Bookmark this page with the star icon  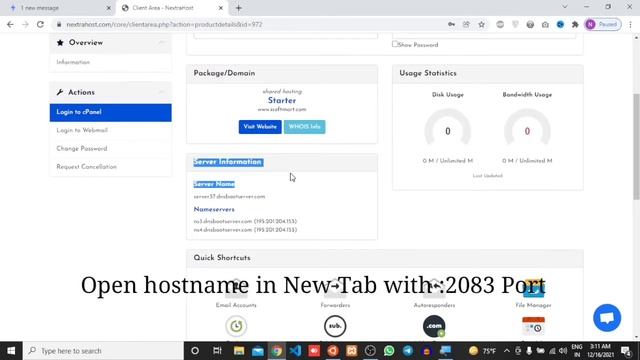(482, 24)
